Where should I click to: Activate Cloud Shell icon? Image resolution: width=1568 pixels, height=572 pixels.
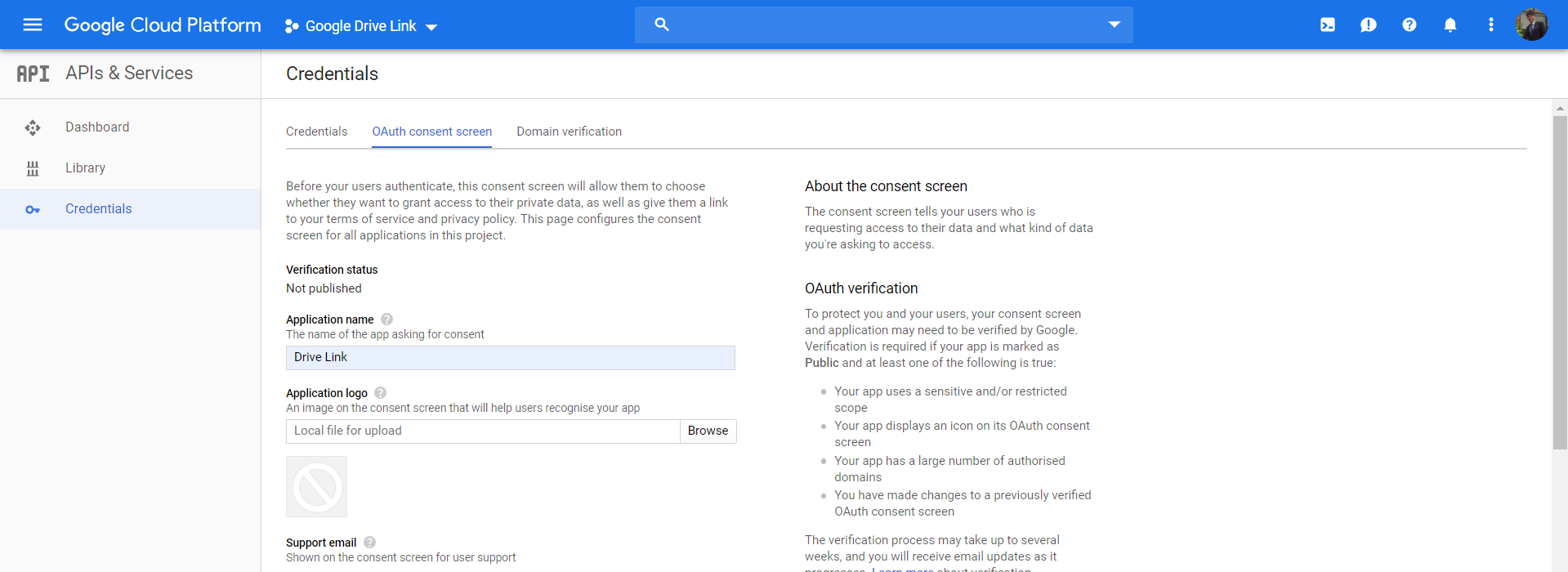[1328, 25]
